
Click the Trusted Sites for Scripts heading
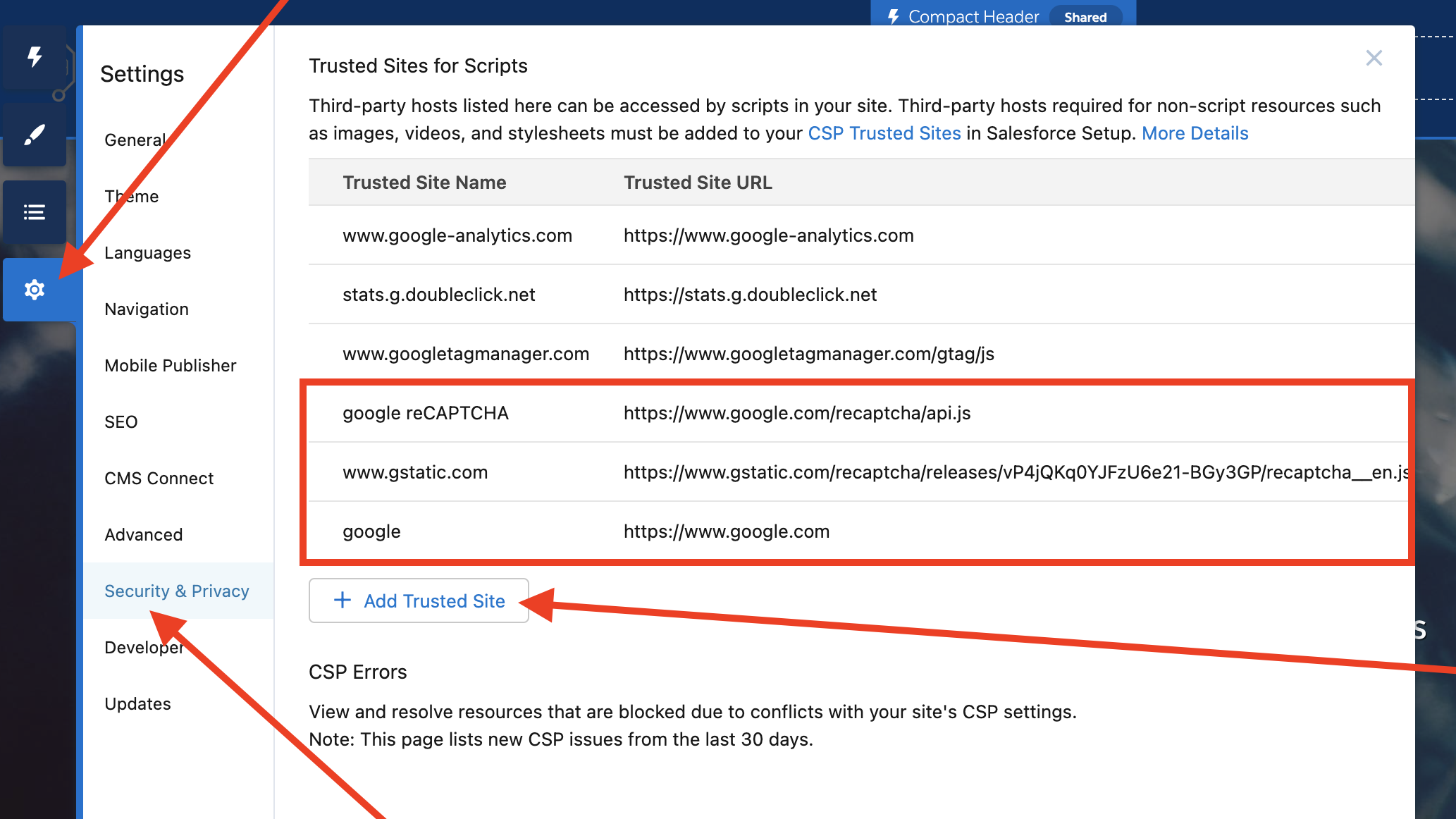tap(418, 66)
